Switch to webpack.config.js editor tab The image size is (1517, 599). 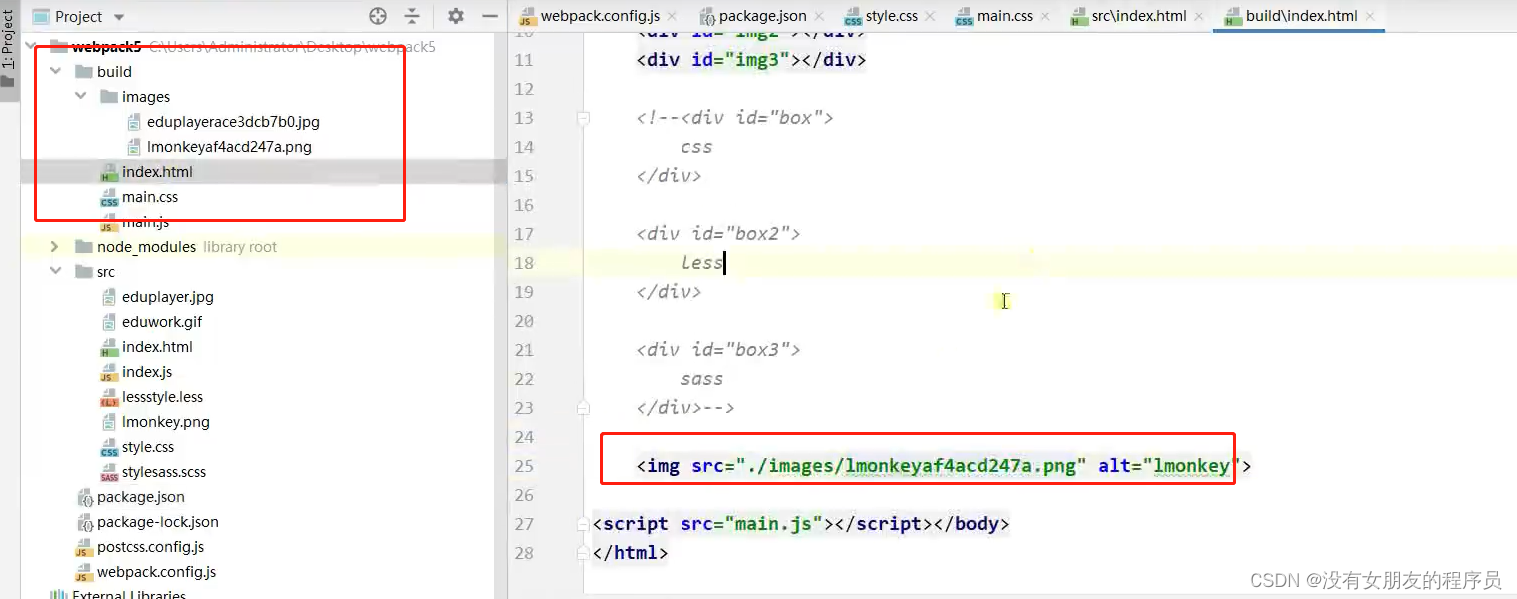pyautogui.click(x=600, y=16)
